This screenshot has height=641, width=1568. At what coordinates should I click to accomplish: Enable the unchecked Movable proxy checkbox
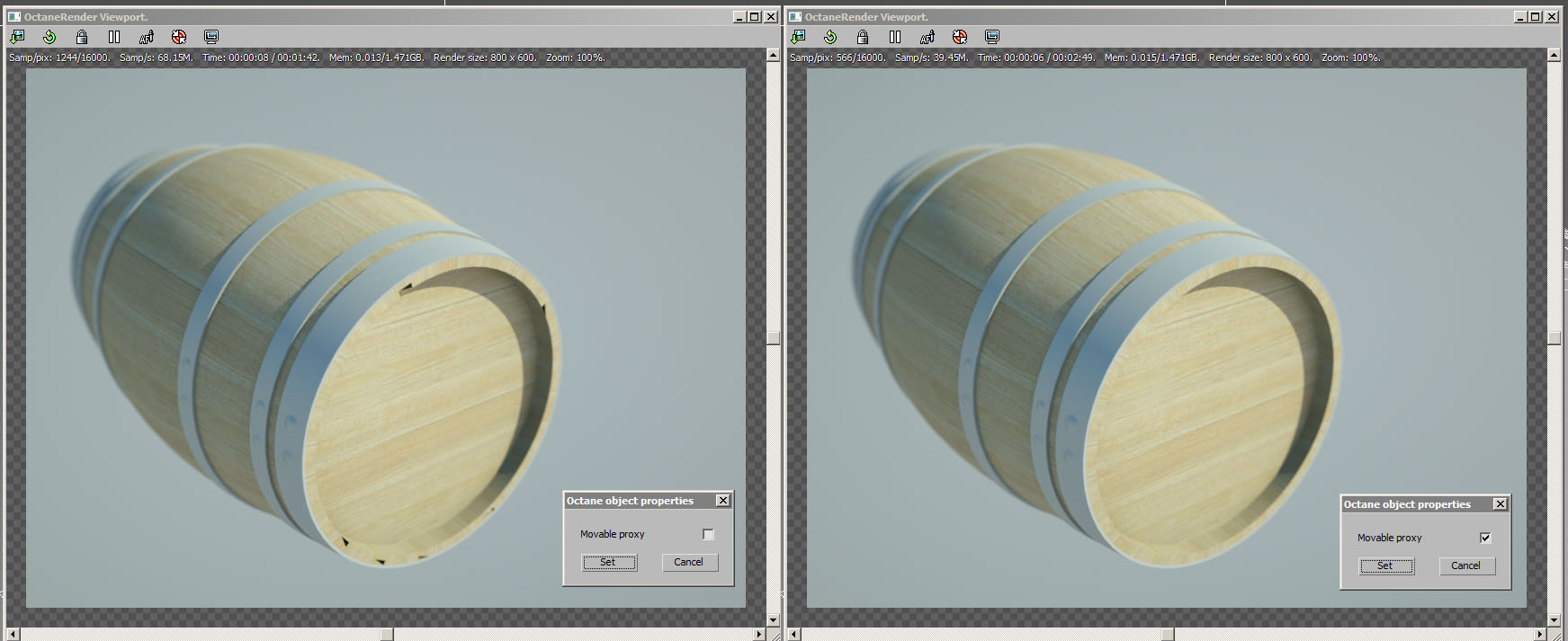point(708,534)
